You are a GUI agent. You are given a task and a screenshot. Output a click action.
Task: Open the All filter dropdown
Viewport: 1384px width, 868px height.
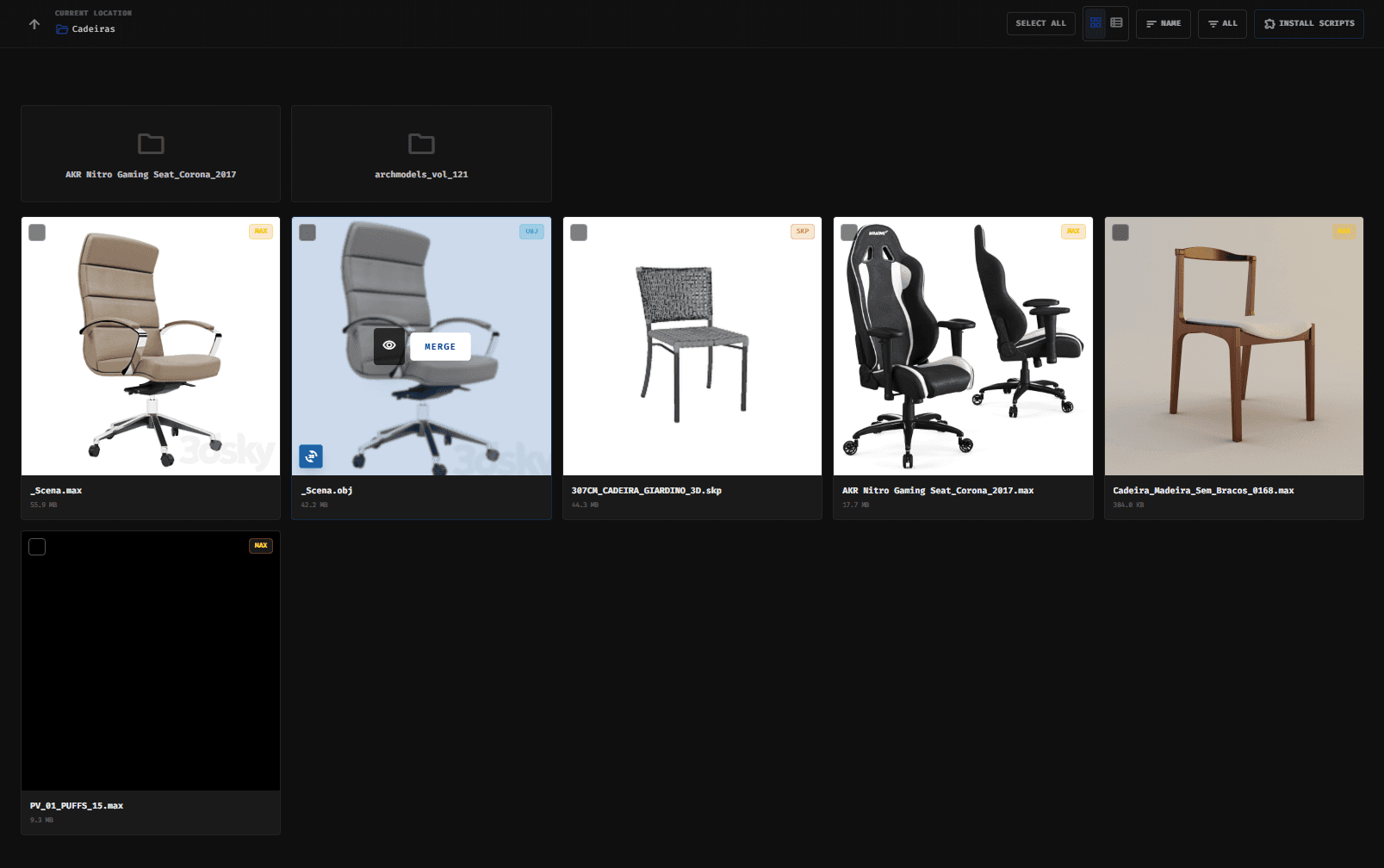pos(1222,24)
